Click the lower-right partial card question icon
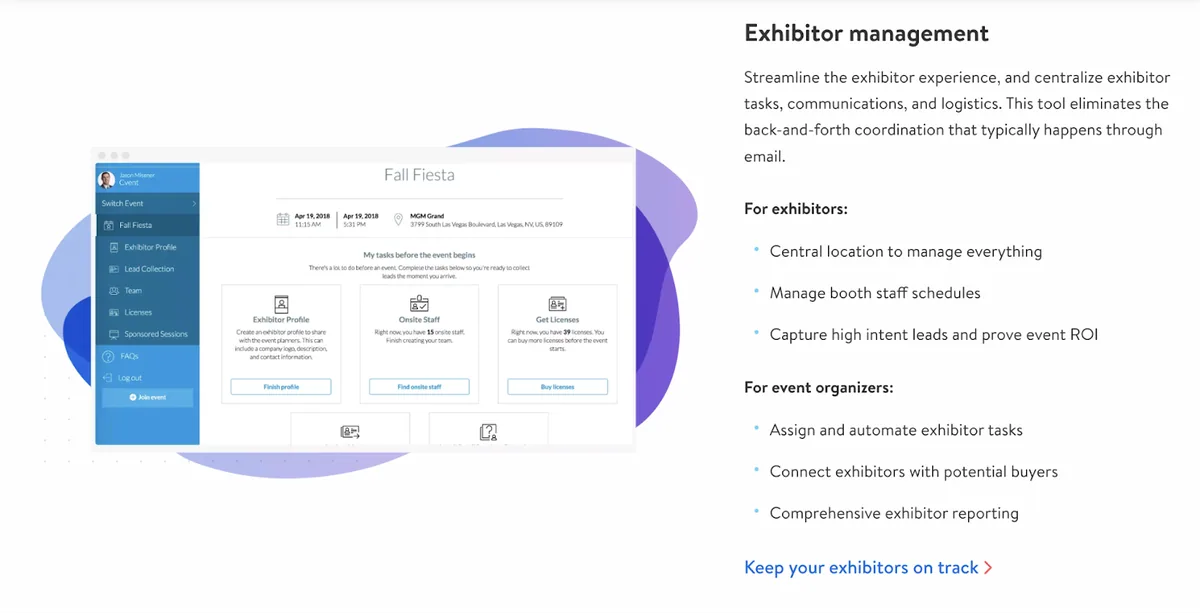The image size is (1200, 613). 488,432
